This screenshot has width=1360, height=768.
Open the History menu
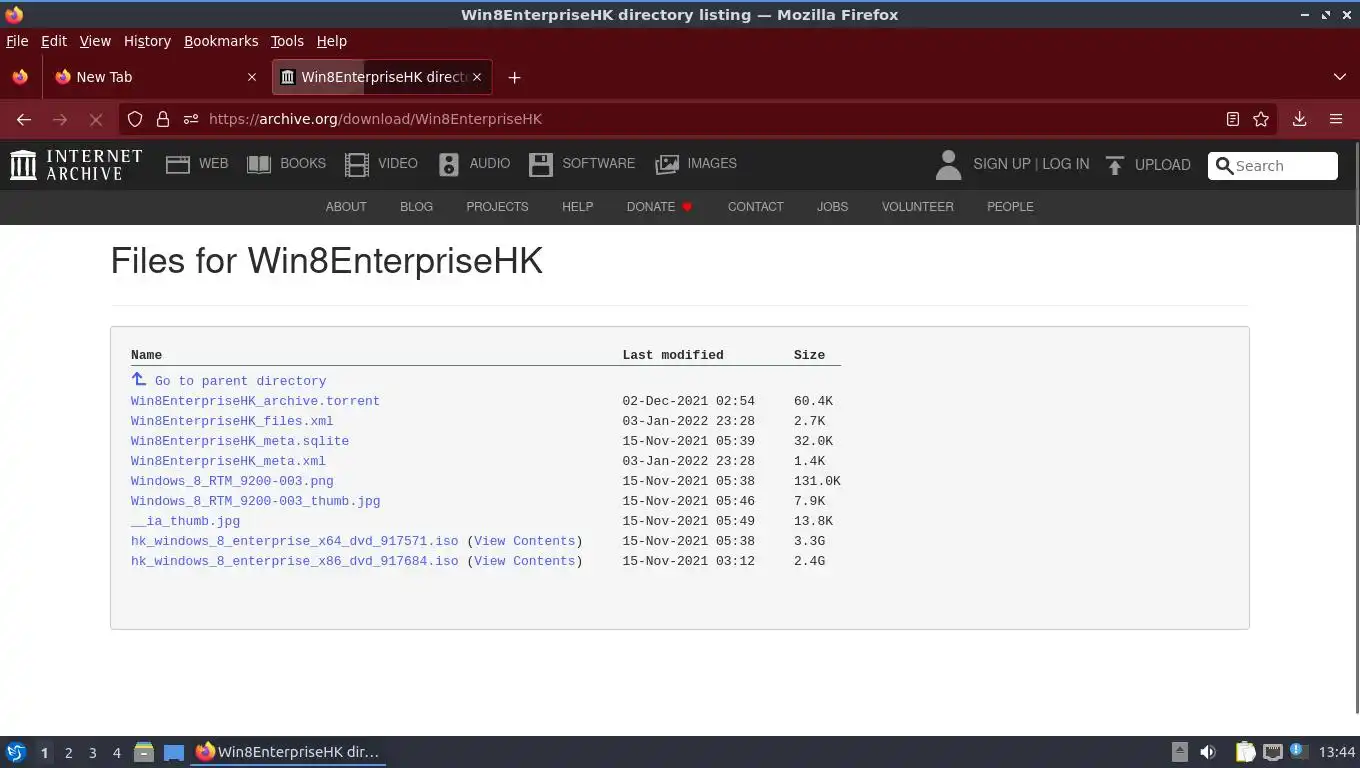[x=147, y=41]
